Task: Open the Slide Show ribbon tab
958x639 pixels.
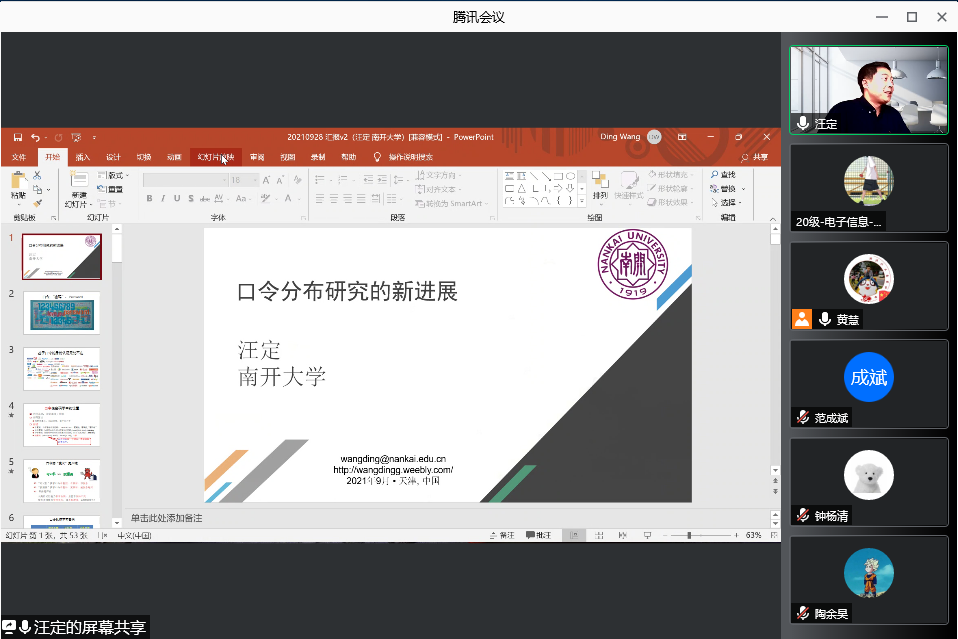Action: coord(214,157)
